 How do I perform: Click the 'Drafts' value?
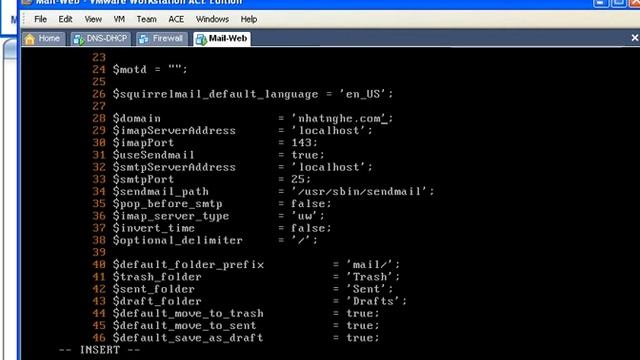coord(373,301)
